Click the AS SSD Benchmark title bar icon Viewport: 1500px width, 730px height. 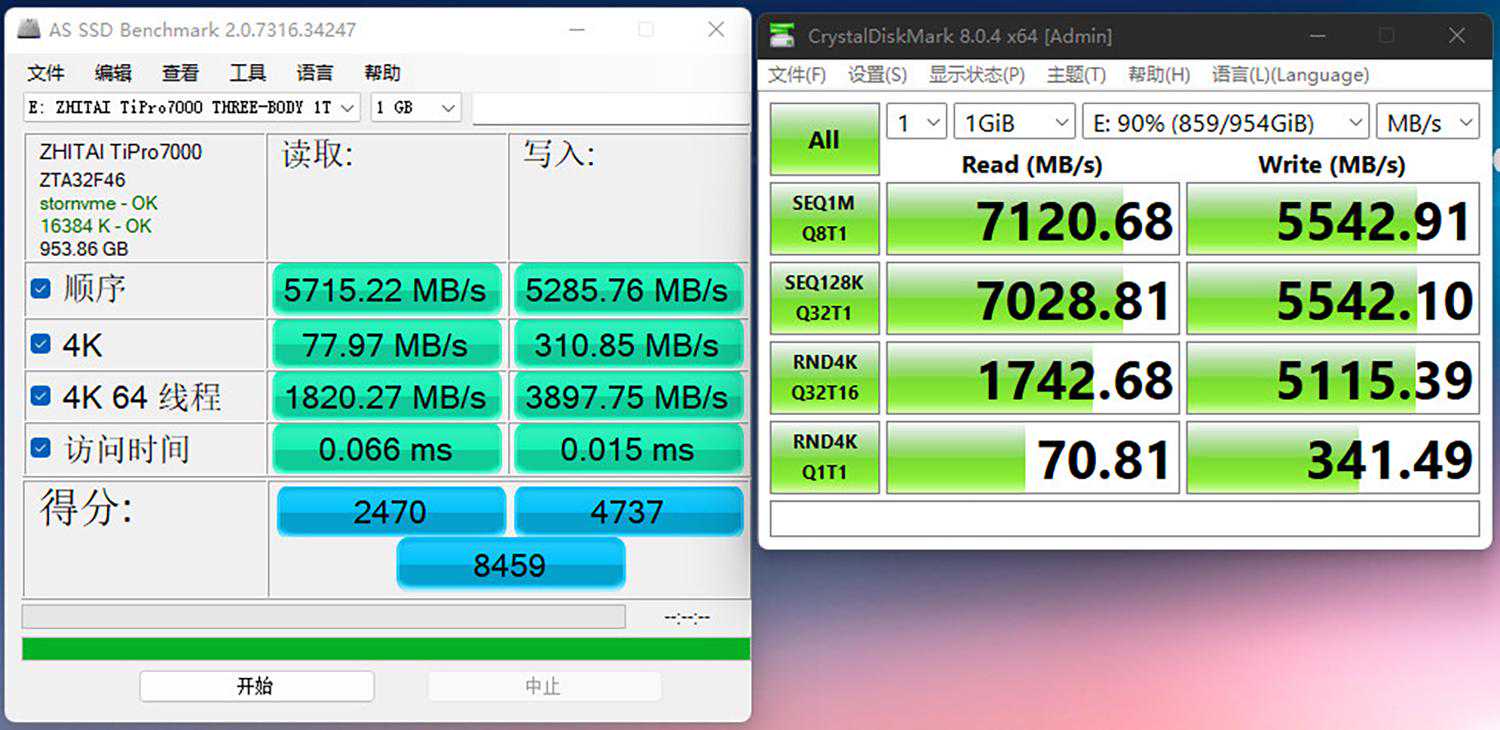(32, 30)
